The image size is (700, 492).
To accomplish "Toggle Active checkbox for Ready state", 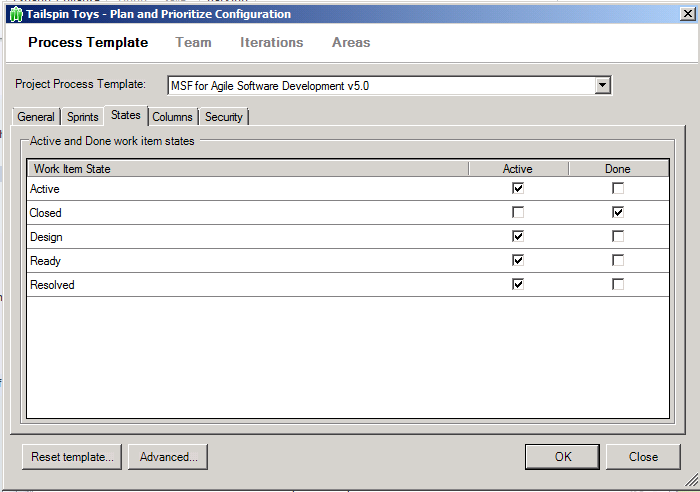I will pos(518,260).
